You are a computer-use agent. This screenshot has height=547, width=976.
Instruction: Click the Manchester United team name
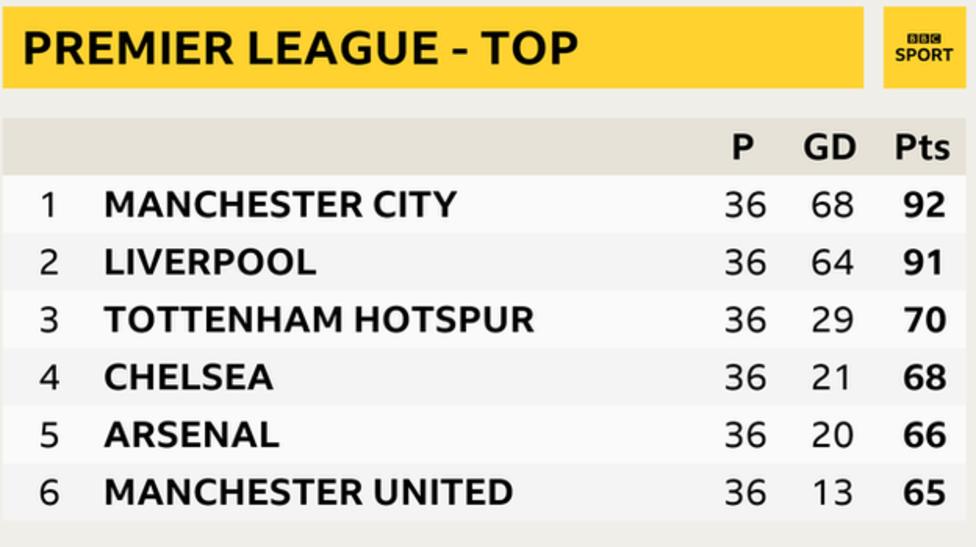(309, 492)
